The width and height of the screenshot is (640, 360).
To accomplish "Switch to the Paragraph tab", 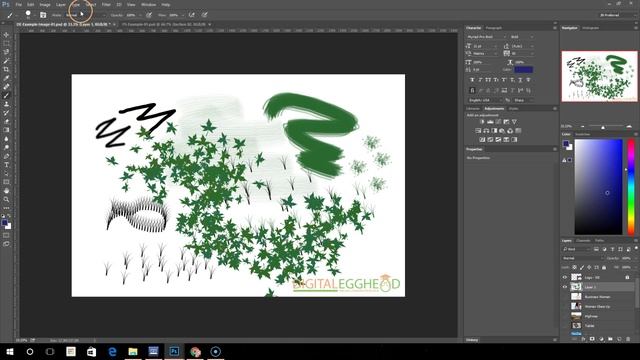I will 493,28.
